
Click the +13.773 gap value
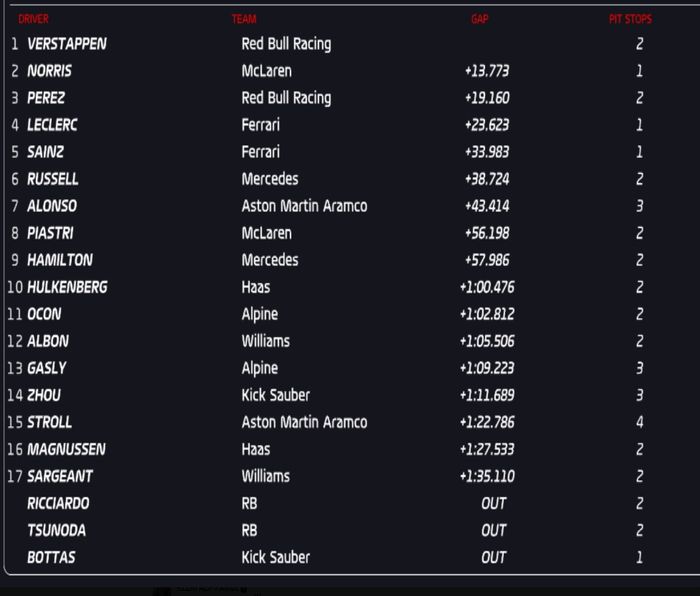click(x=487, y=71)
